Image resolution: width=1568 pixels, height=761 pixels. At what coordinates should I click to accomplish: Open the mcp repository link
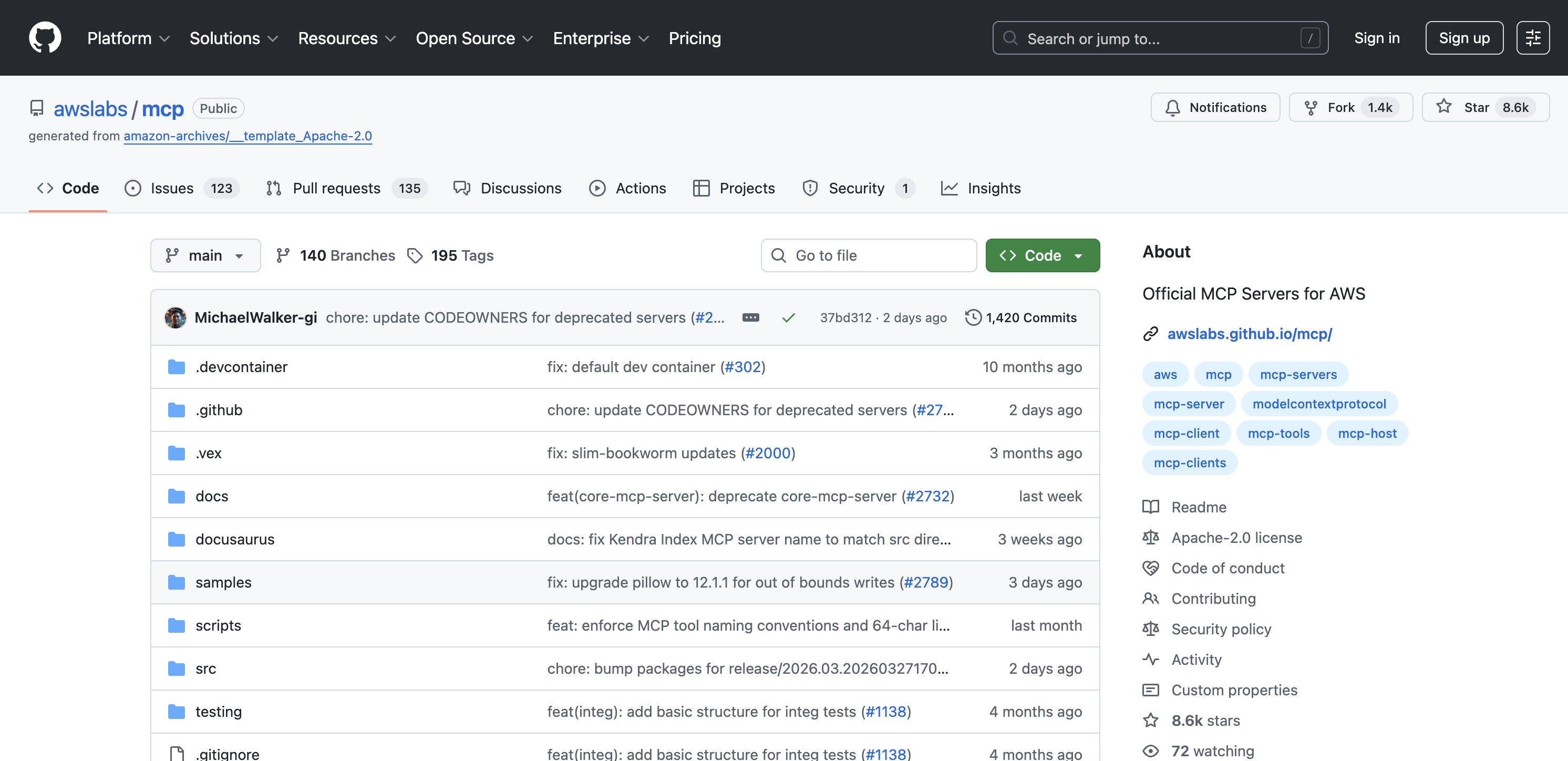click(162, 108)
